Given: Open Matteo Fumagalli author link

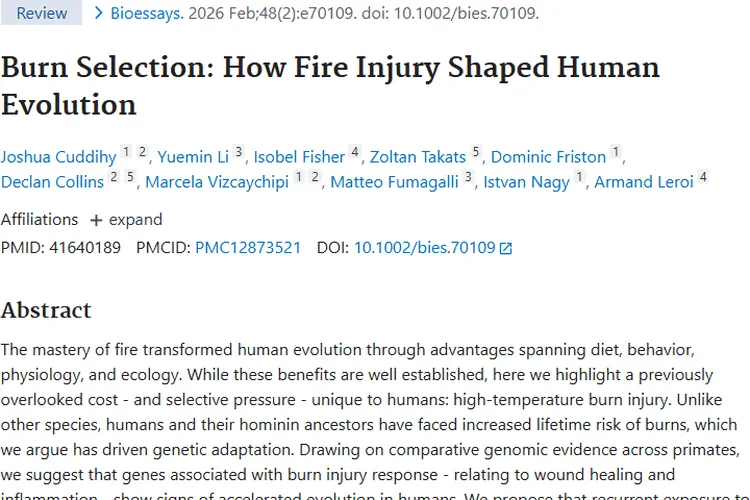Looking at the screenshot, I should tap(394, 182).
